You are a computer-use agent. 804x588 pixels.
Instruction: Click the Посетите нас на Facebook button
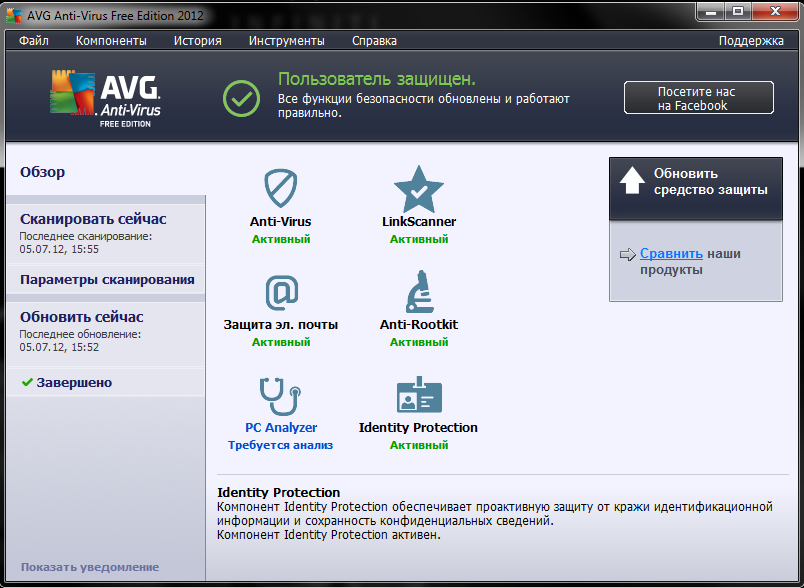click(x=698, y=98)
